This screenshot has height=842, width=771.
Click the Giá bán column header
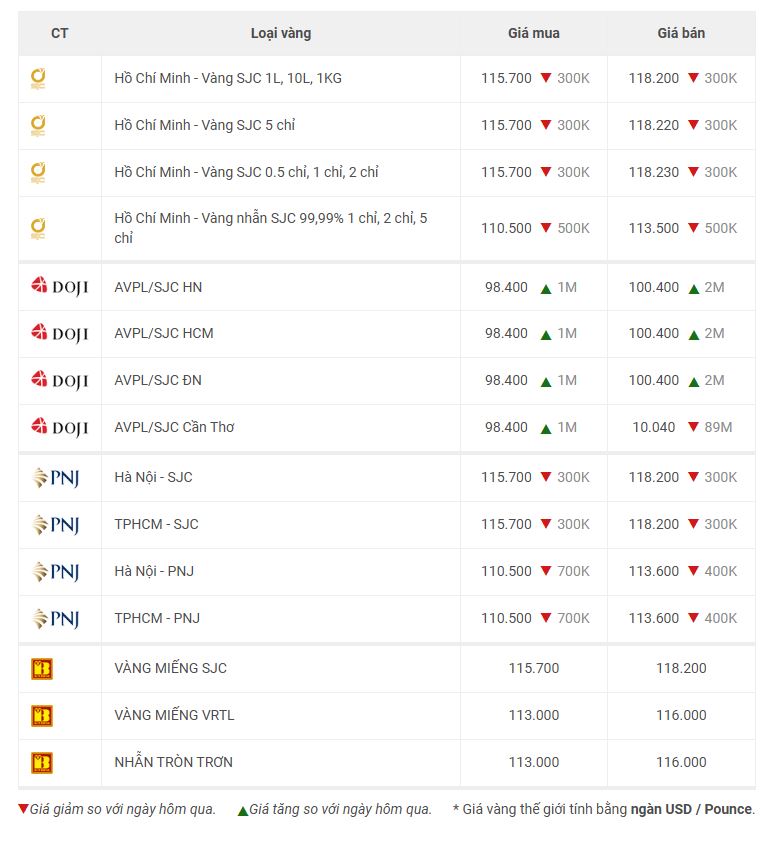(681, 33)
